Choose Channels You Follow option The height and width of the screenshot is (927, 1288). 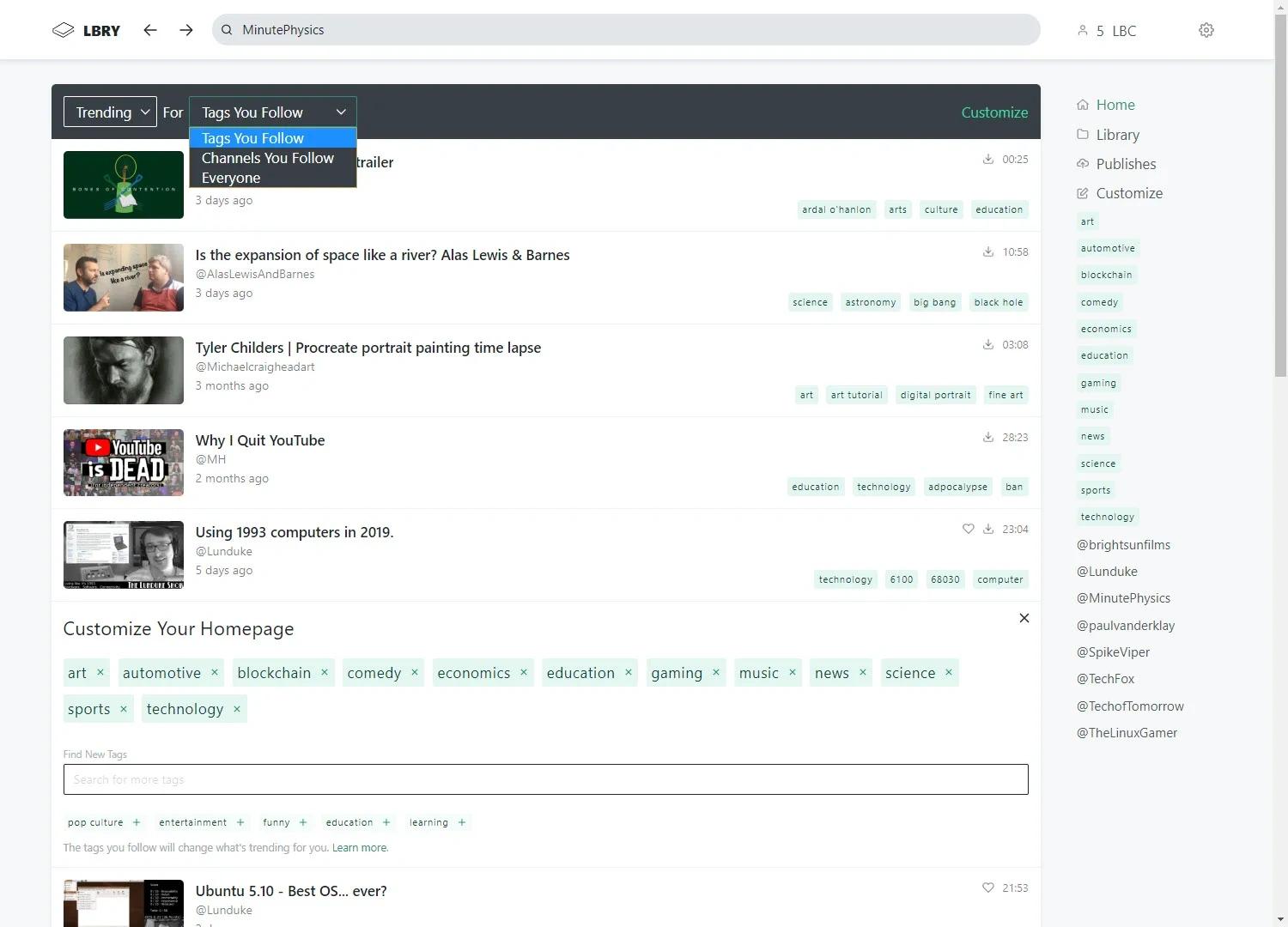[272, 158]
